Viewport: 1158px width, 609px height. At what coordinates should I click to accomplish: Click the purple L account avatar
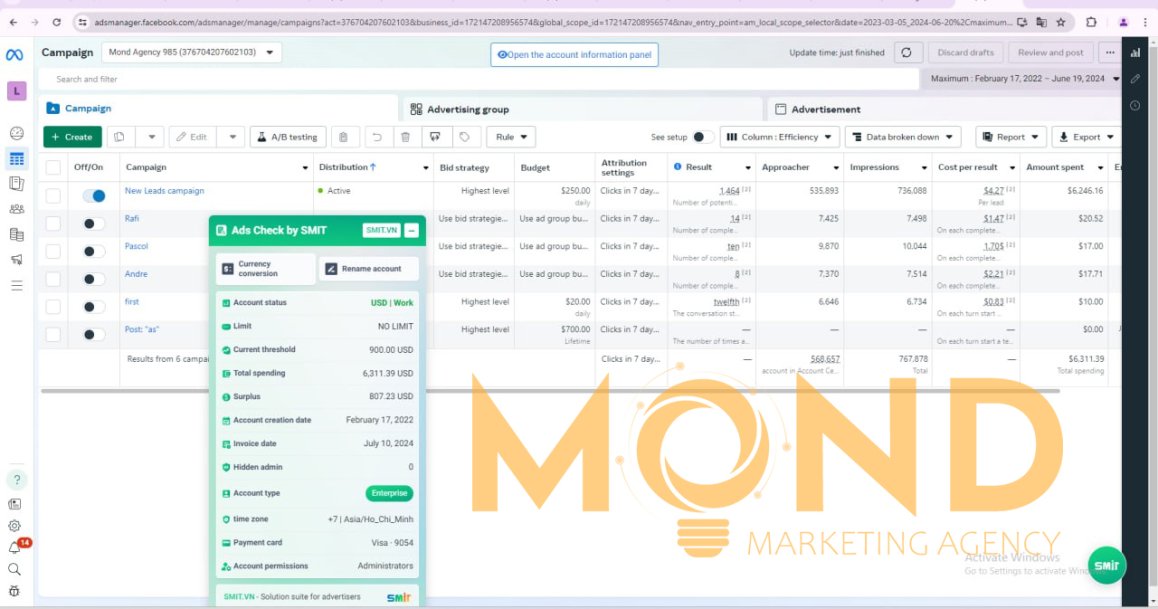coord(16,91)
